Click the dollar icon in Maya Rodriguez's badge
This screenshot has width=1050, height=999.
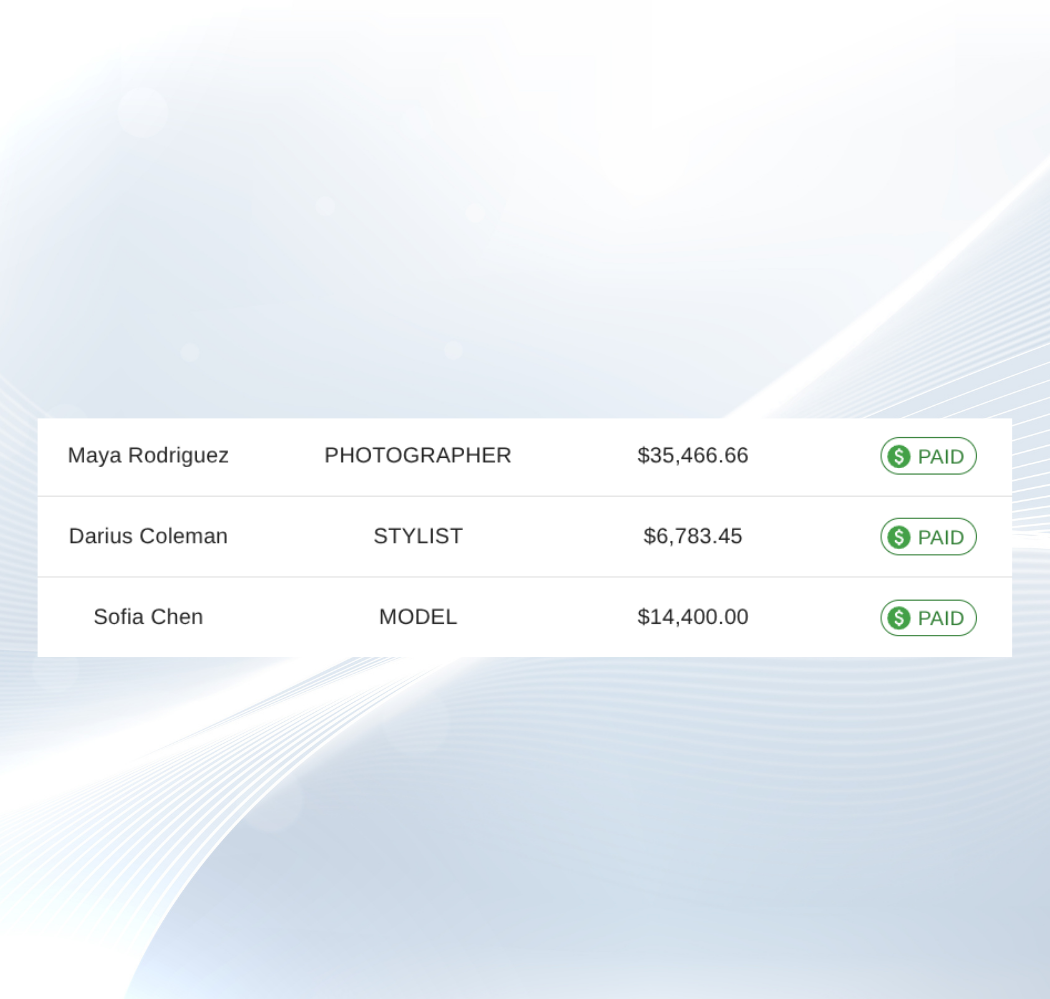click(x=898, y=457)
